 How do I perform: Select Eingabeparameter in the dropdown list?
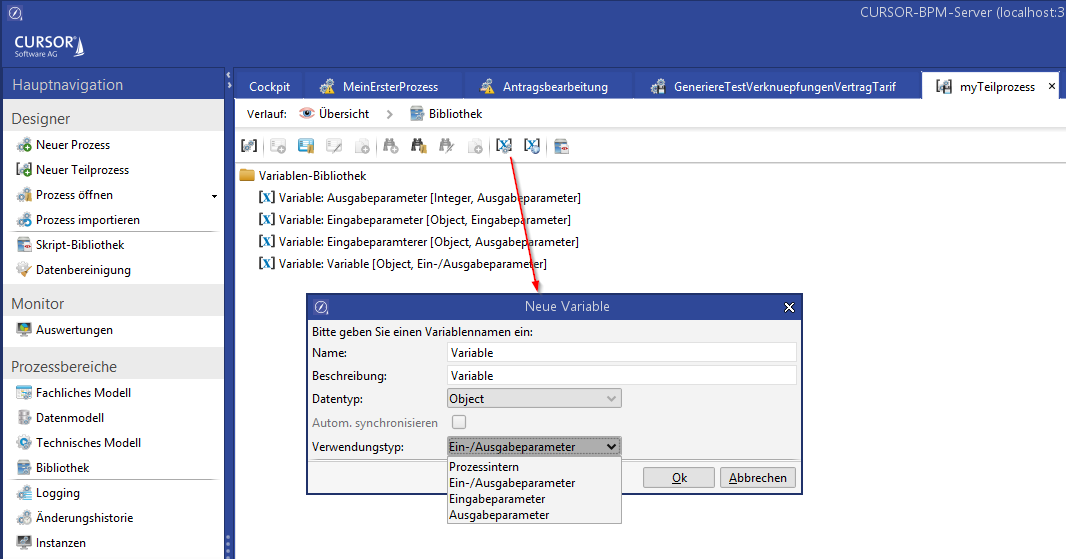point(497,499)
